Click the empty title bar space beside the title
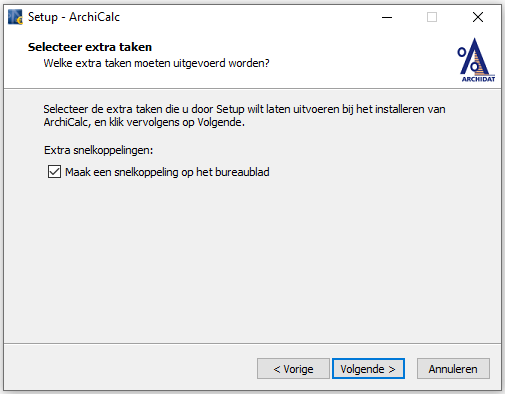 pos(250,17)
